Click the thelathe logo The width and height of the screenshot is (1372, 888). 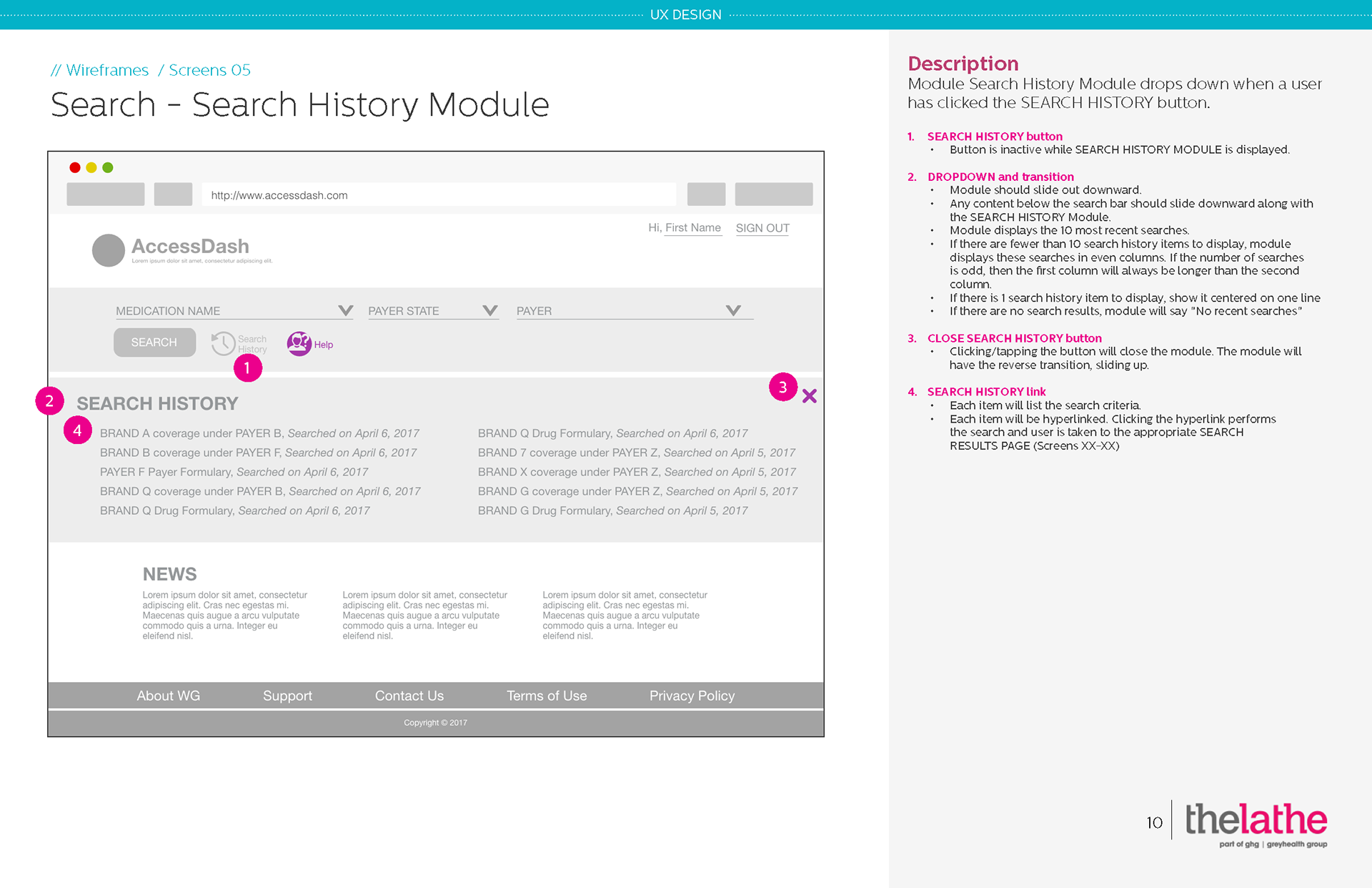(1256, 821)
